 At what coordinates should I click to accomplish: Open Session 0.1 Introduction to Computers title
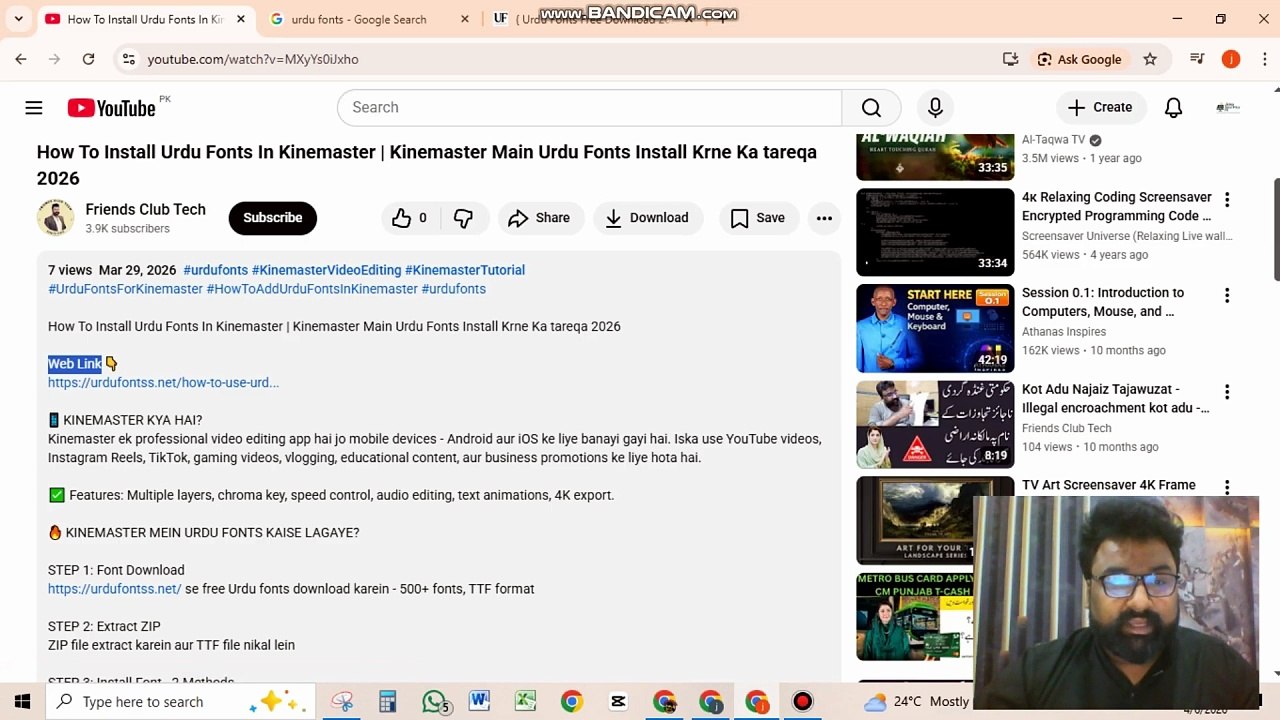(x=1103, y=302)
